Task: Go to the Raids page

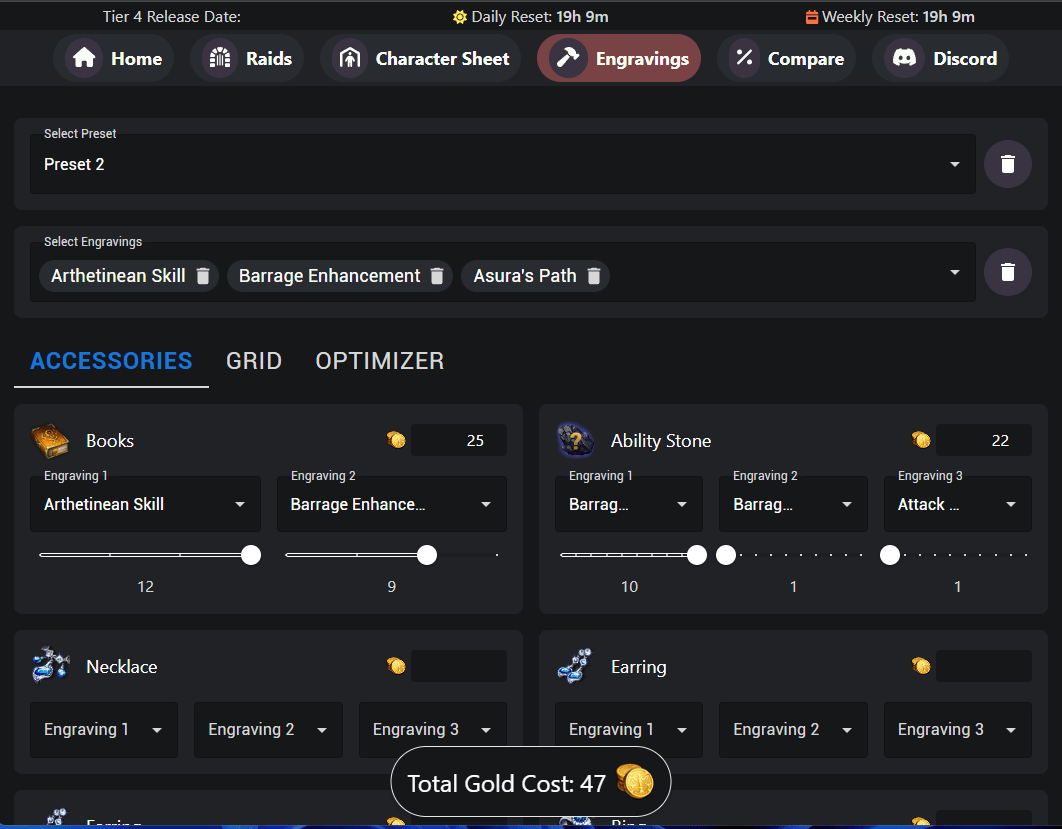Action: click(x=248, y=59)
